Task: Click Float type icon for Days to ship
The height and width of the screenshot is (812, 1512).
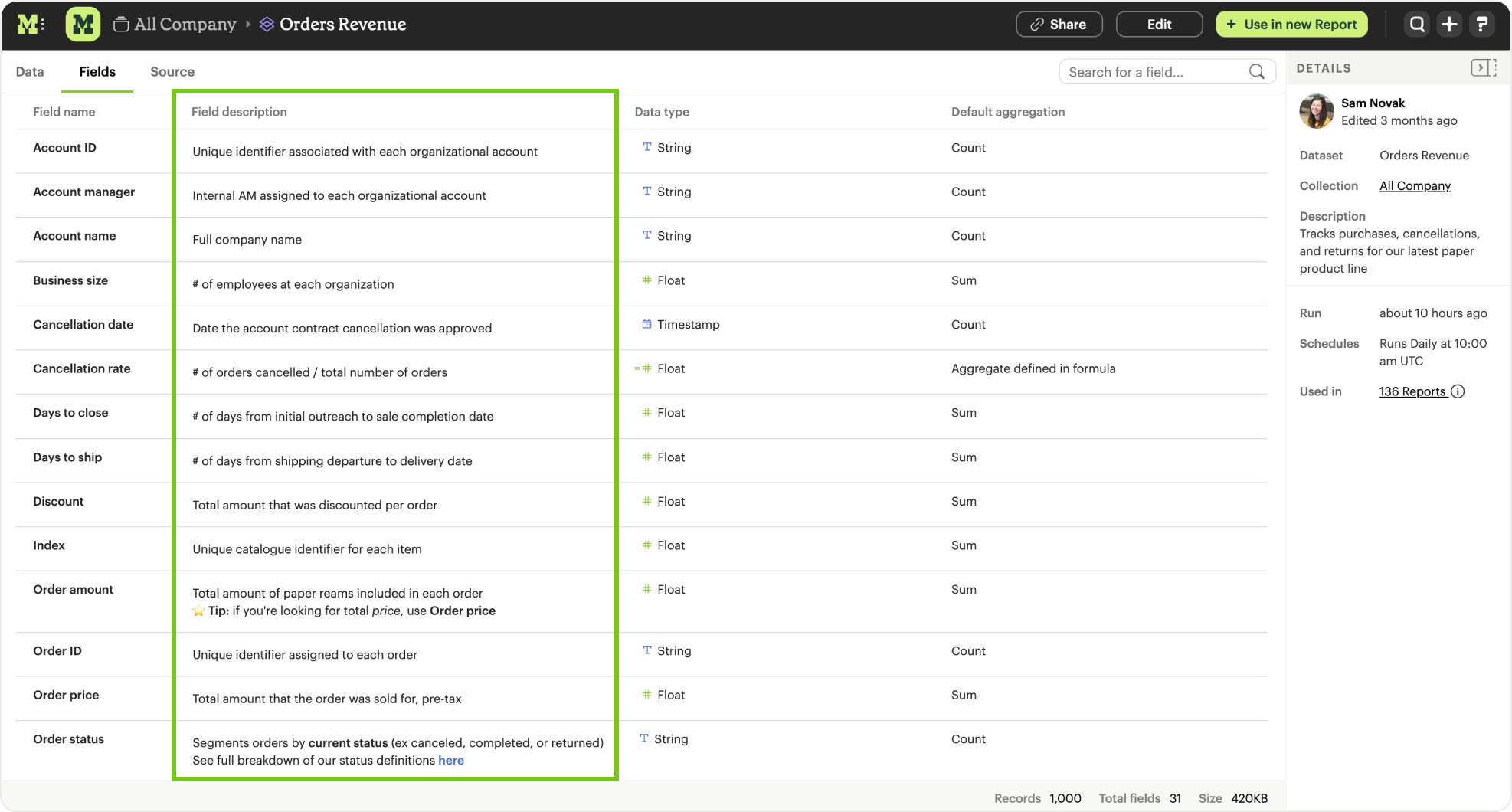Action: coord(647,457)
